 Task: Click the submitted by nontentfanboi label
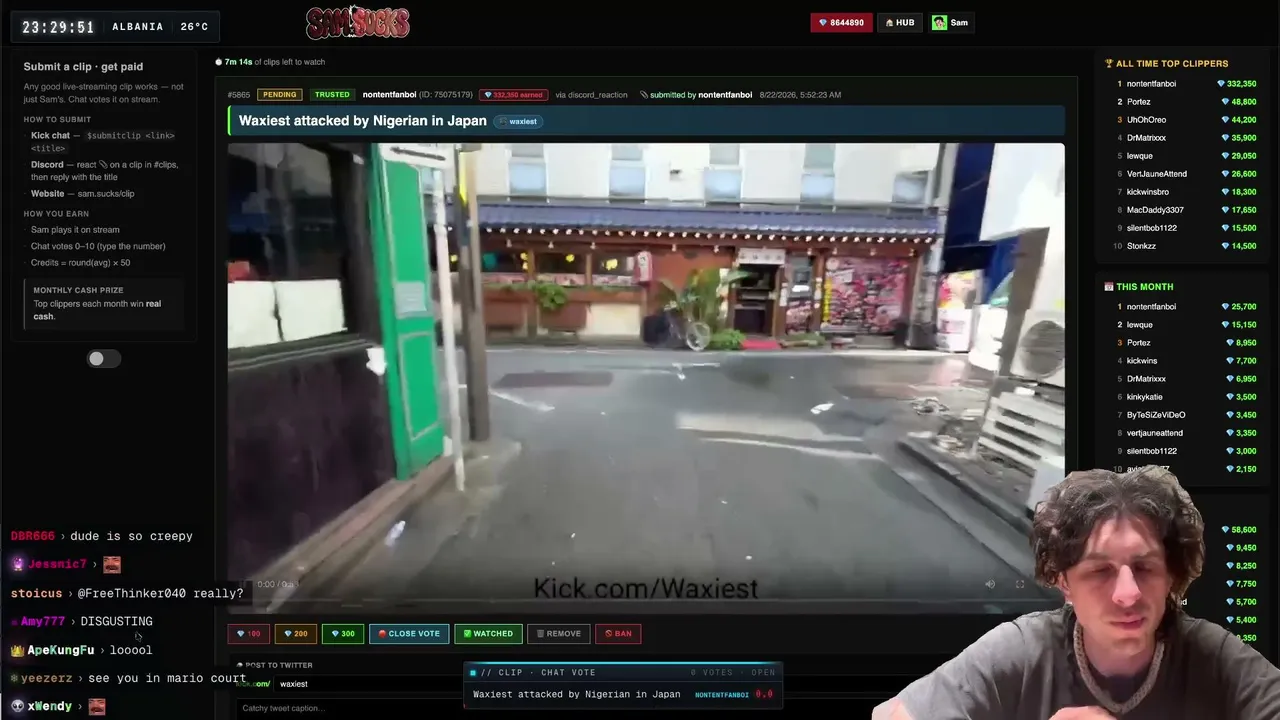696,95
